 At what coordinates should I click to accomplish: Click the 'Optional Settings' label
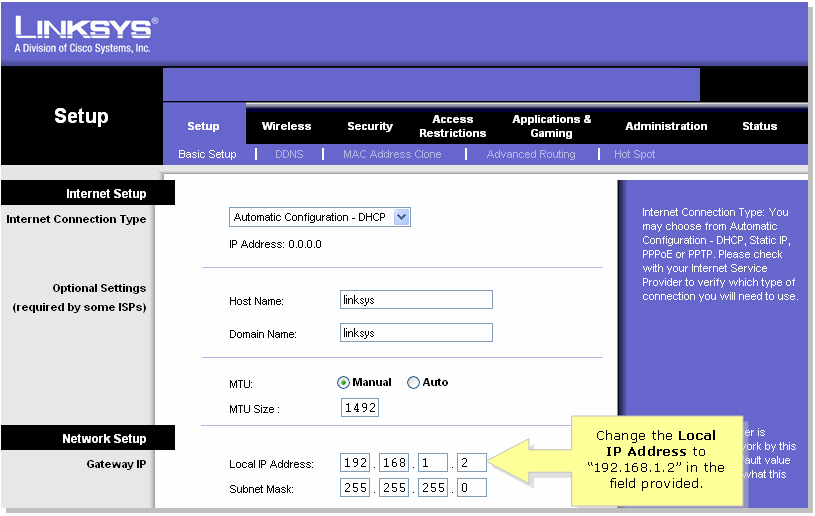[99, 288]
